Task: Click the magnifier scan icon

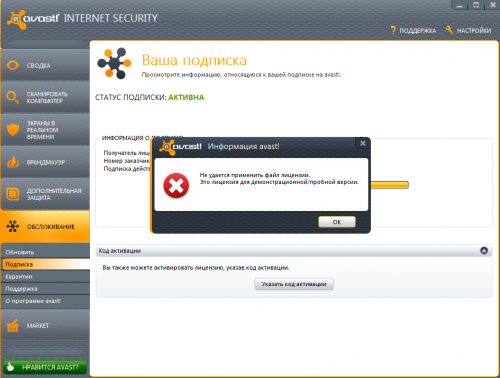Action: click(13, 97)
